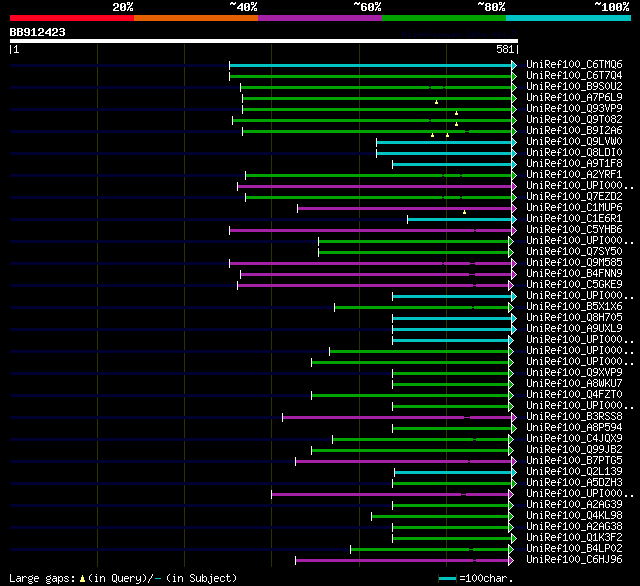Click the UniRef100_A5DZH3 label
Image resolution: width=640 pixels, height=586 pixels.
click(574, 483)
